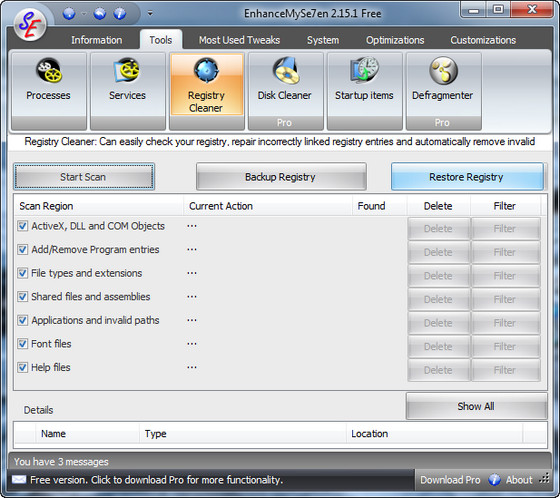The width and height of the screenshot is (560, 498).
Task: Toggle Help files checkbox
Action: click(22, 367)
